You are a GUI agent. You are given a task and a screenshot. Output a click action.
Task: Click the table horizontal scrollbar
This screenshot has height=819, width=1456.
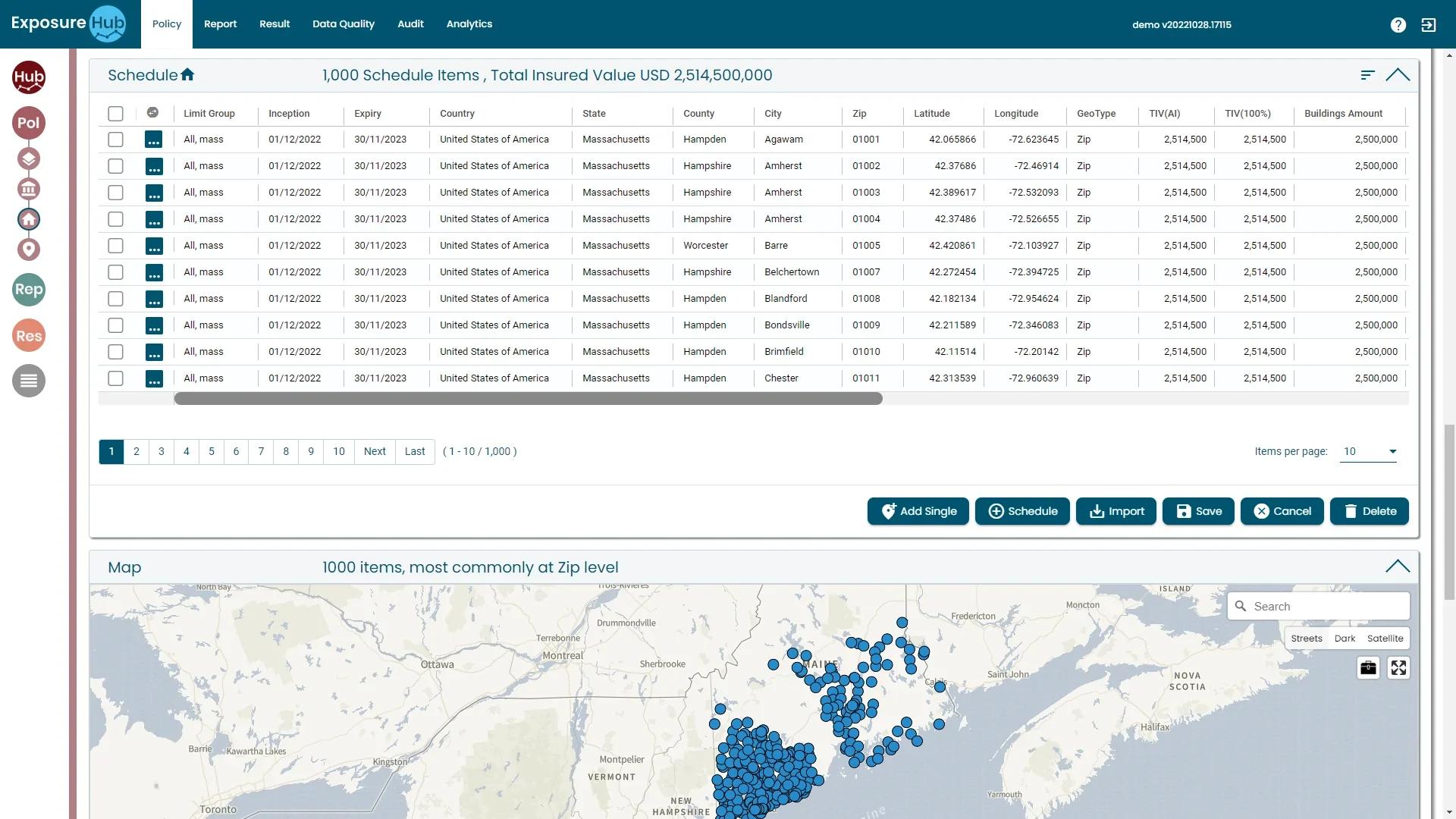click(528, 399)
